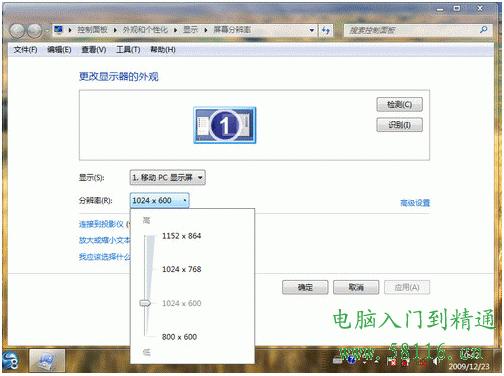Image resolution: width=504 pixels, height=376 pixels.
Task: Select the 1024 x 768 resolution
Action: click(x=181, y=269)
